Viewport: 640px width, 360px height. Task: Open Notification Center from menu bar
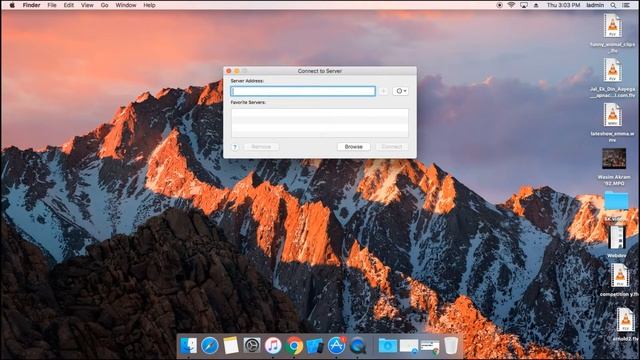626,5
